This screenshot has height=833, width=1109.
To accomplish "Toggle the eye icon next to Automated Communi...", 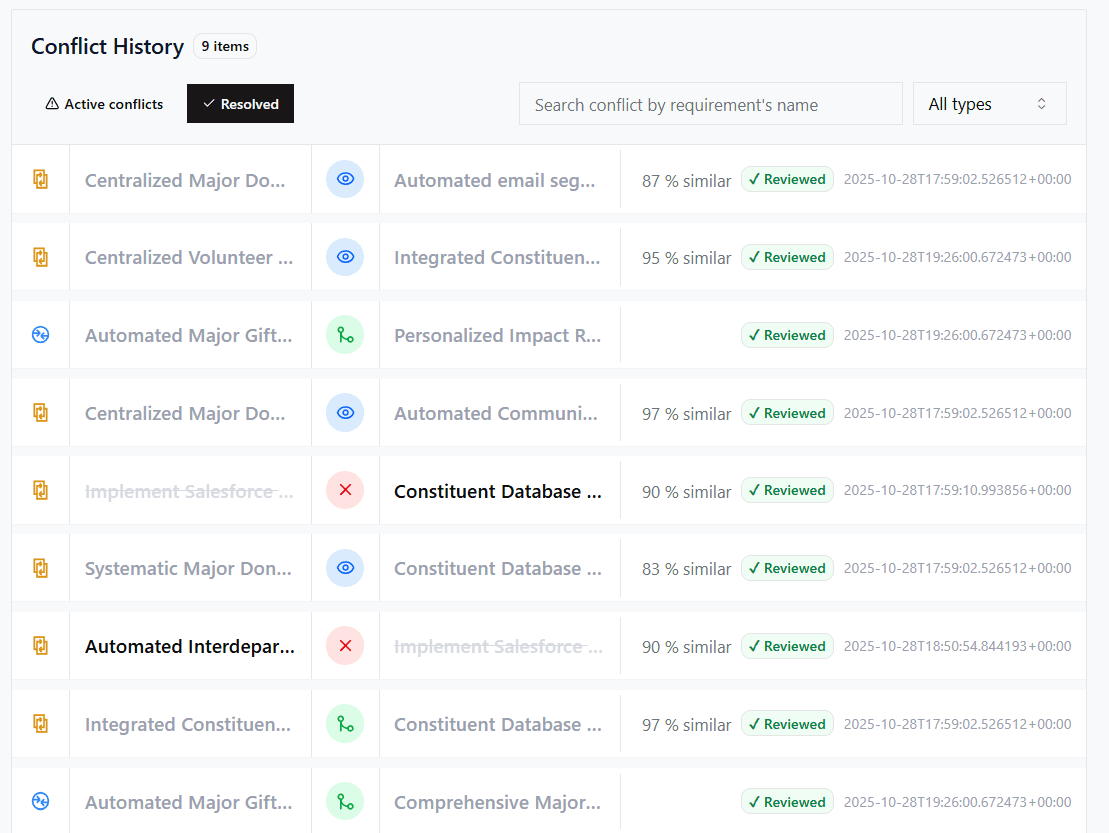I will [x=345, y=412].
